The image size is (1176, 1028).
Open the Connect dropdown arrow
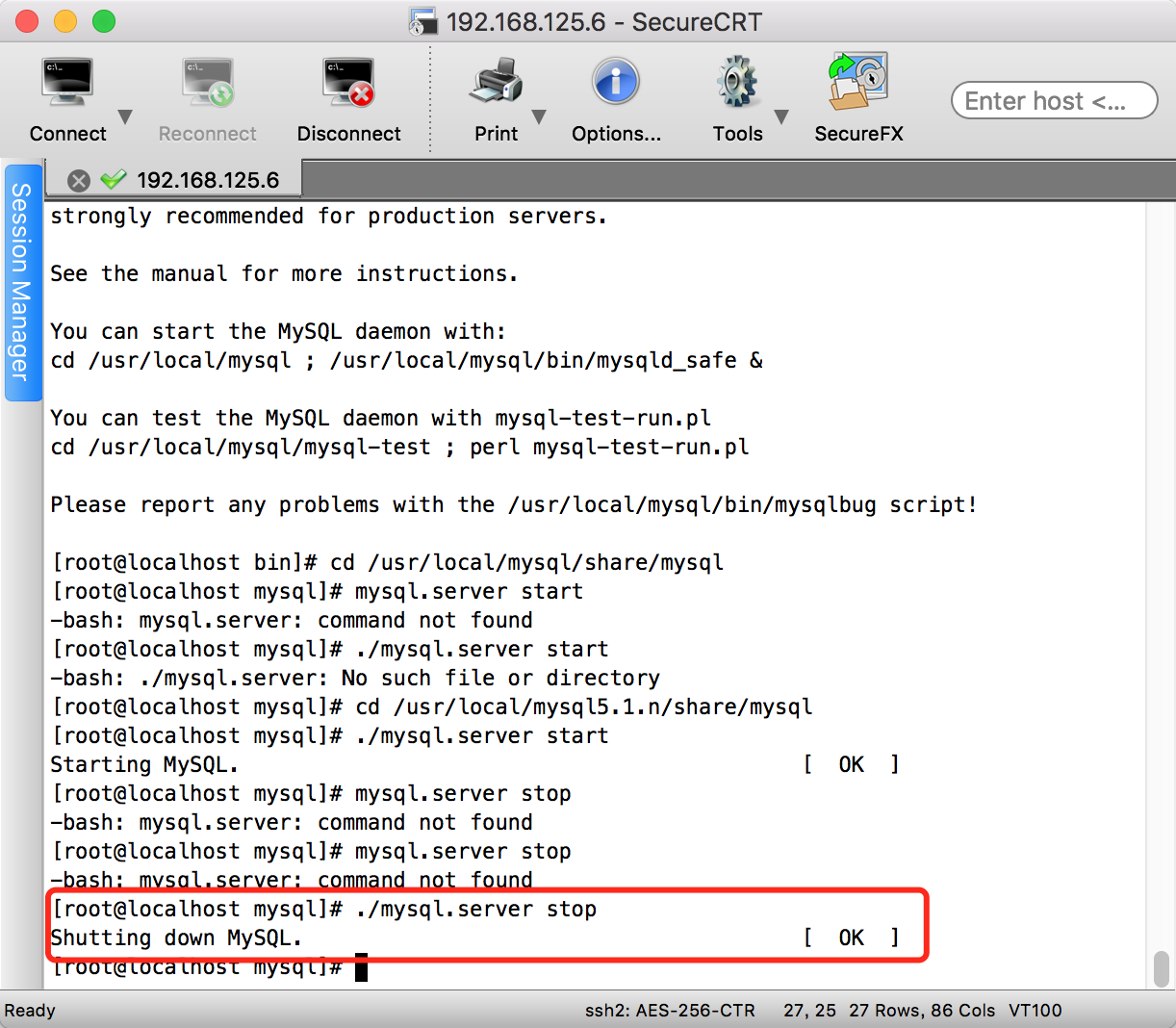(x=125, y=117)
